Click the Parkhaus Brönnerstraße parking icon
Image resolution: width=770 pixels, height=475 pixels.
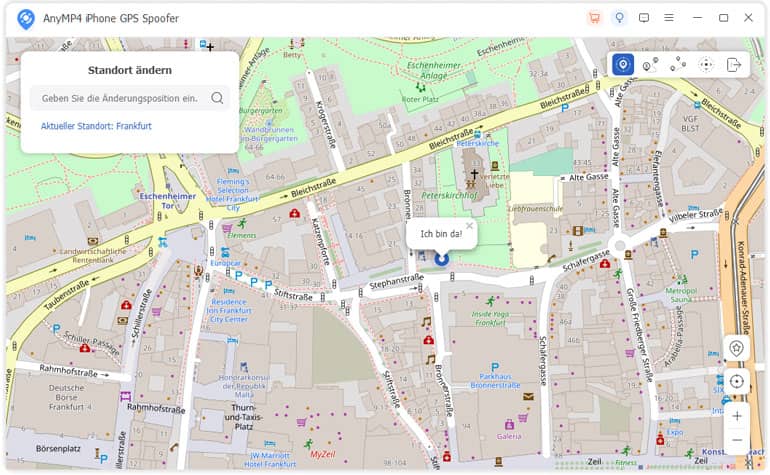(495, 367)
